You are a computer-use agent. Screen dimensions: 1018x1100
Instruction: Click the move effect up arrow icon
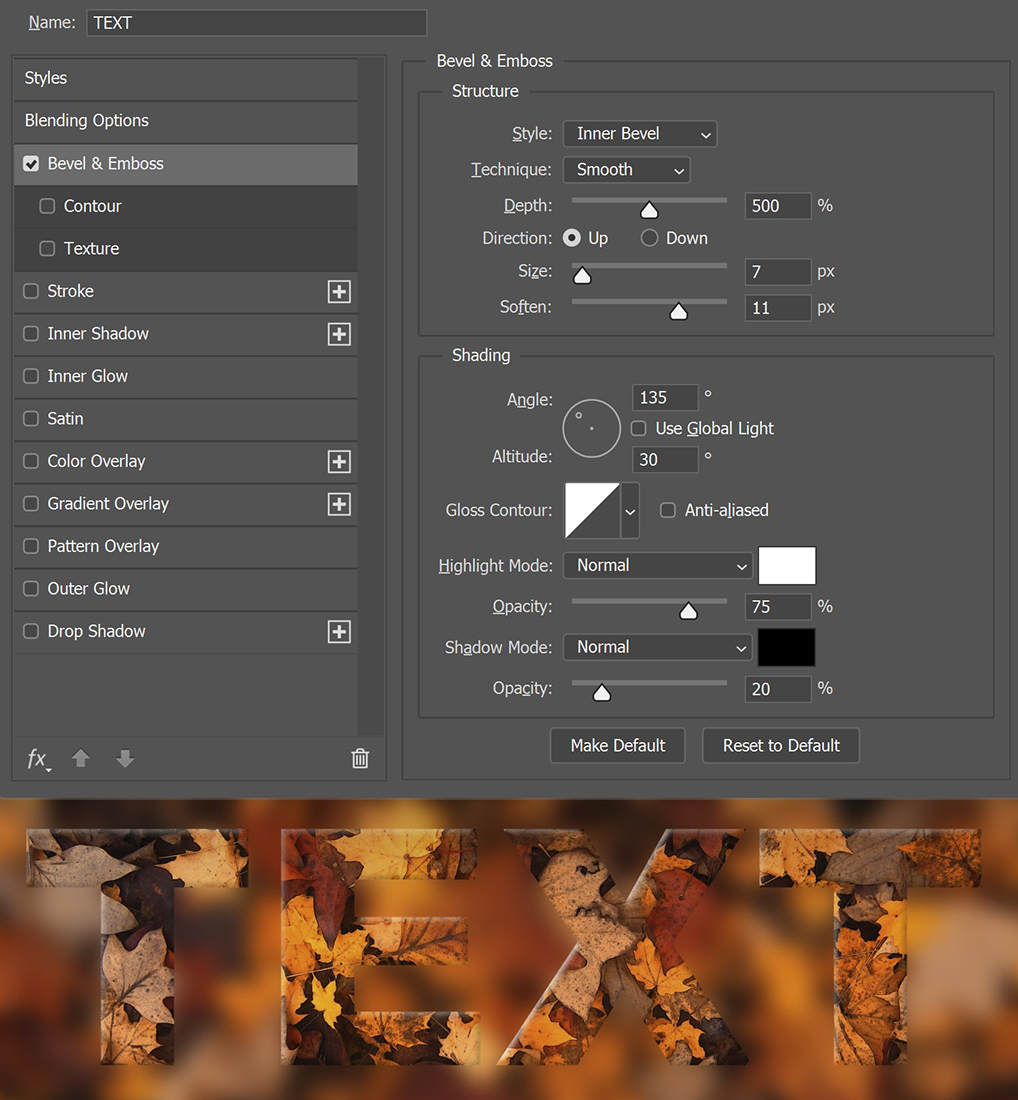click(80, 759)
